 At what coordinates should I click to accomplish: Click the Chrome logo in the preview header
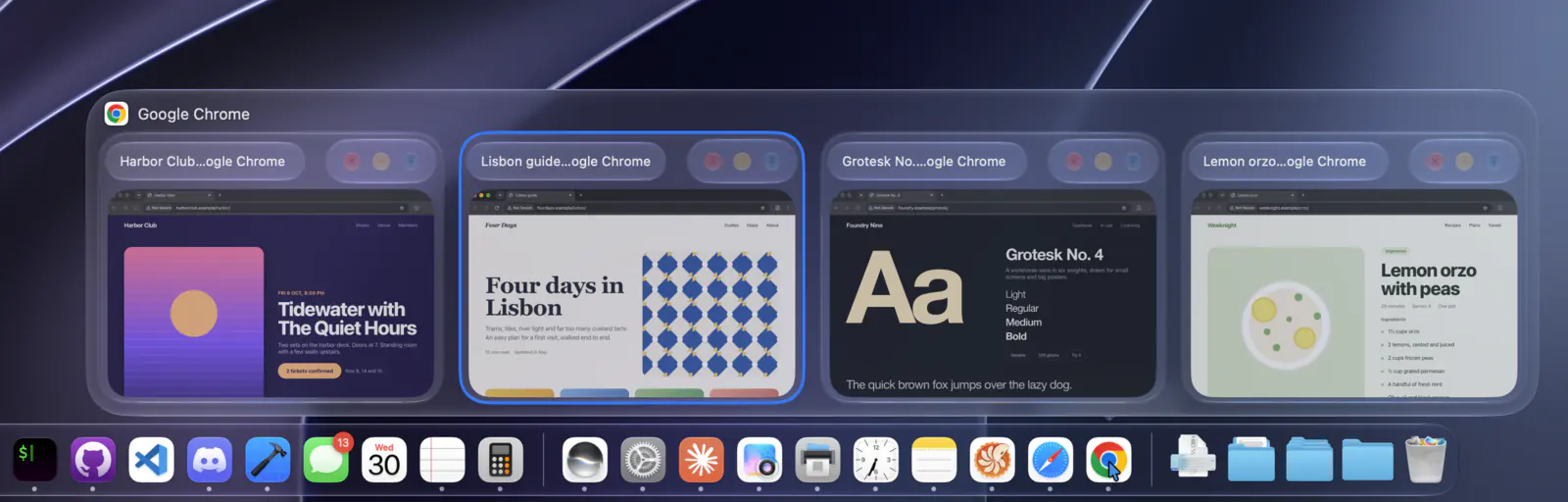click(117, 114)
